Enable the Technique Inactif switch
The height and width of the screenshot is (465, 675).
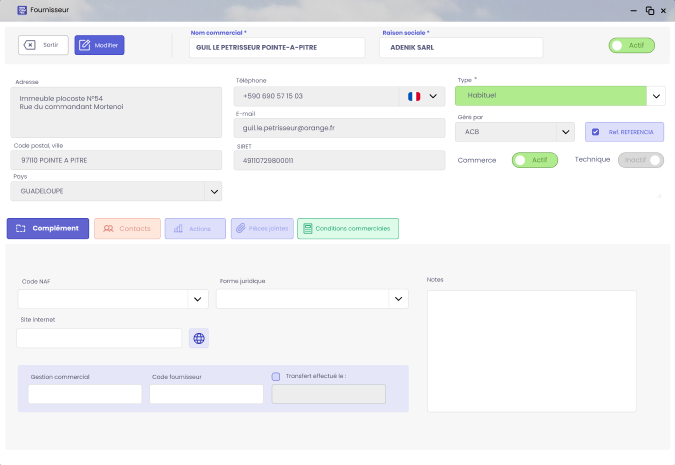(640, 160)
